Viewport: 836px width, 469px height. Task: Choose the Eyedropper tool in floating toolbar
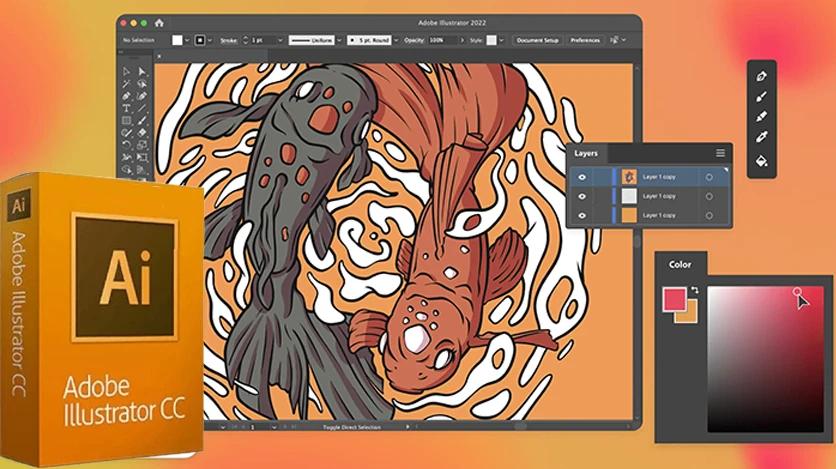[x=762, y=138]
